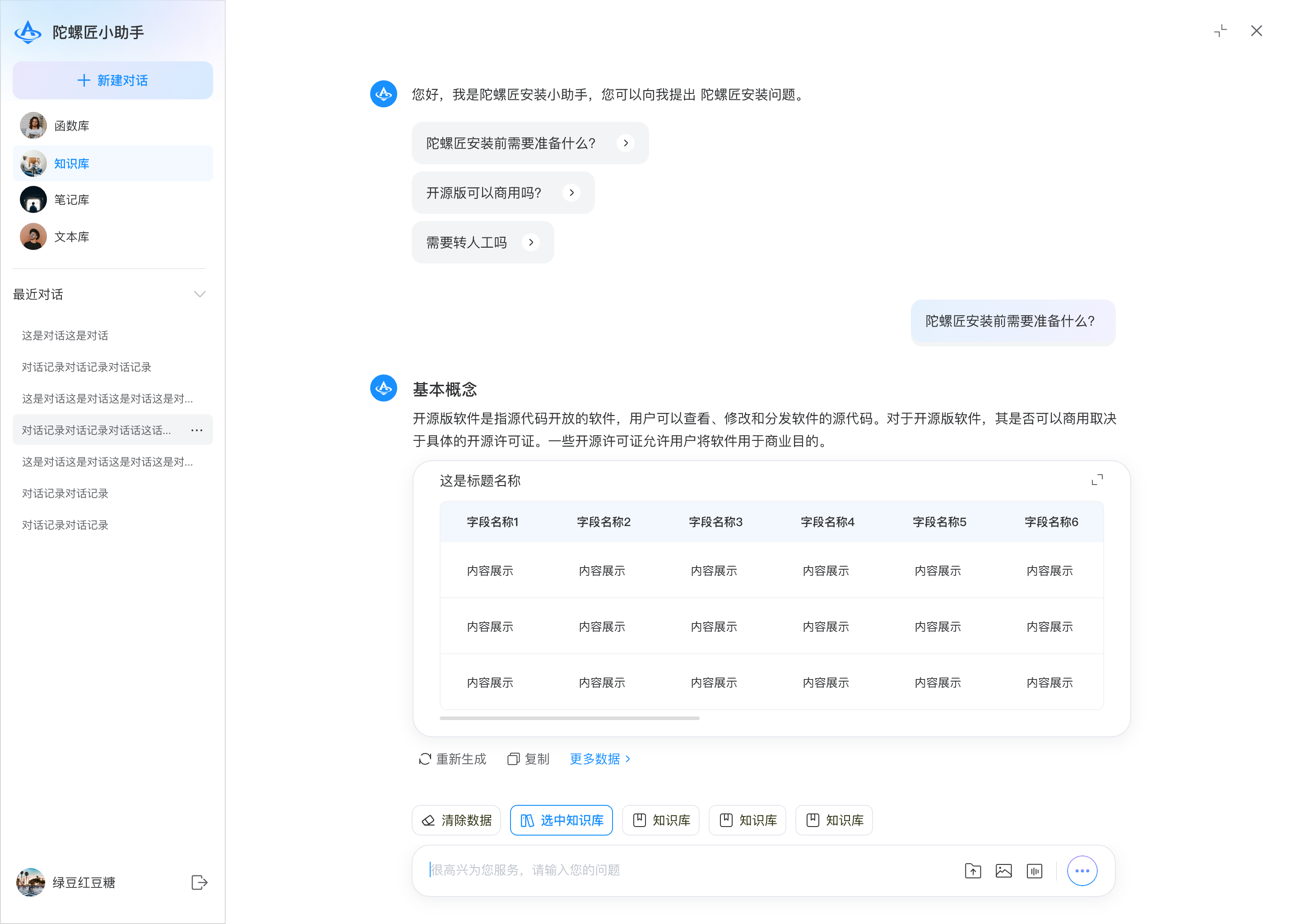Collapse the 最近对话 section
1300x924 pixels.
[199, 294]
